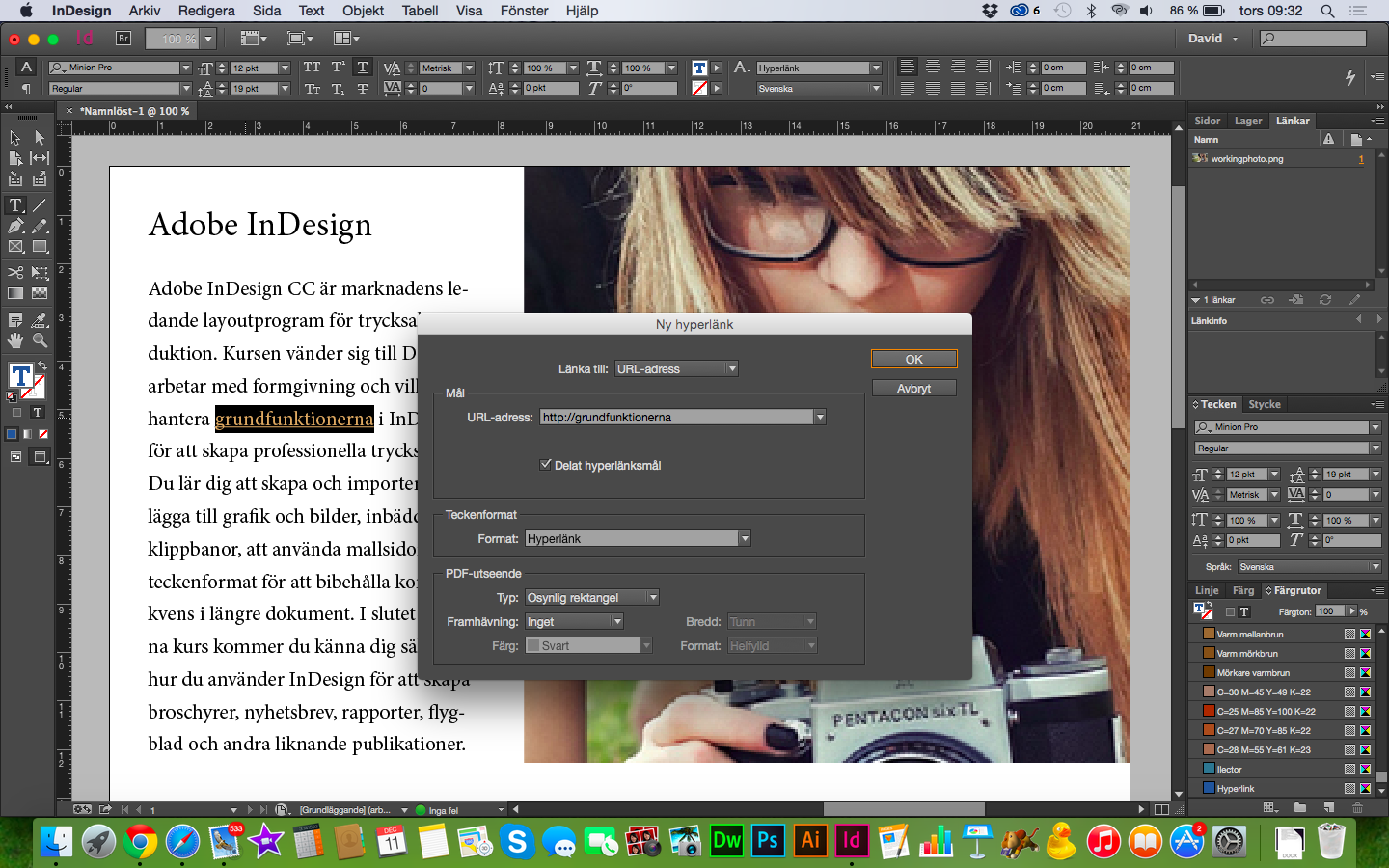Click update link icon in Länkar panel
1389x868 pixels.
click(1325, 300)
